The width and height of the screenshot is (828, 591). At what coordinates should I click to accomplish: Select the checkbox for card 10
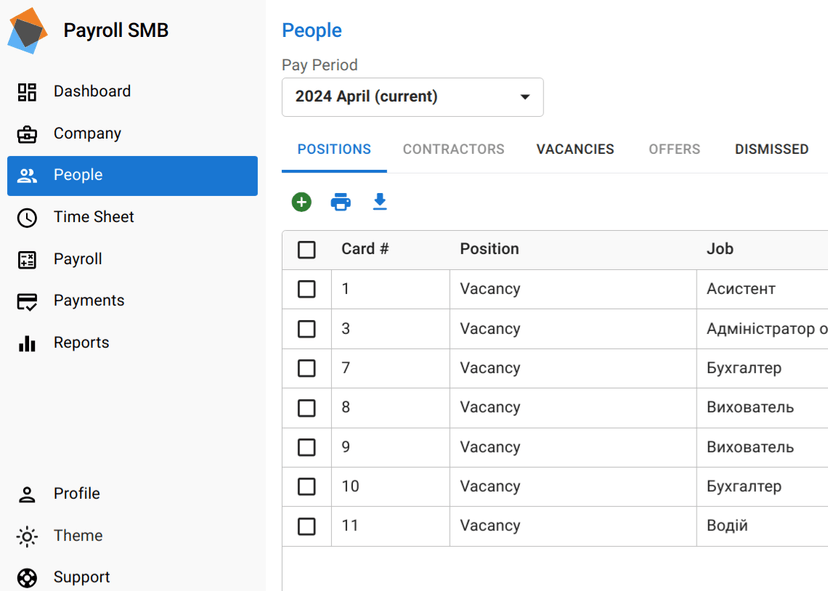307,487
